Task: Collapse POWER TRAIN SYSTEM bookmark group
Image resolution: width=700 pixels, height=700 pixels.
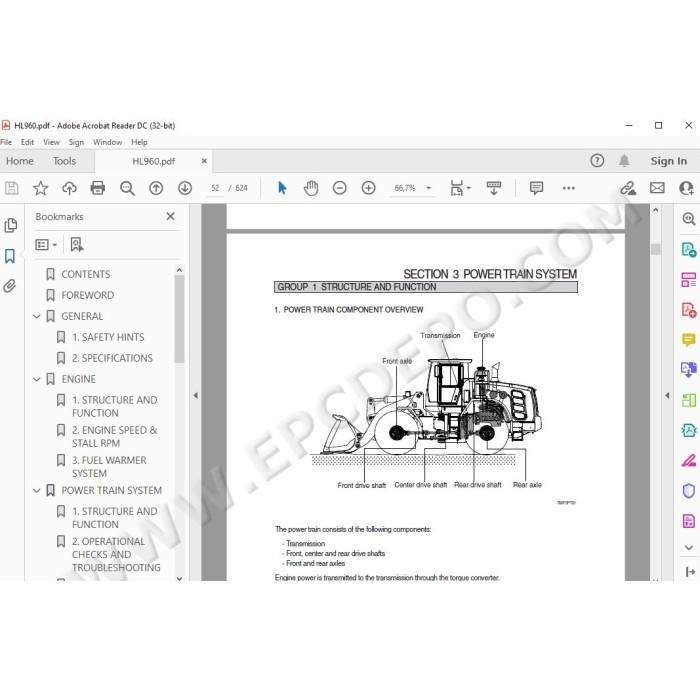Action: click(37, 491)
